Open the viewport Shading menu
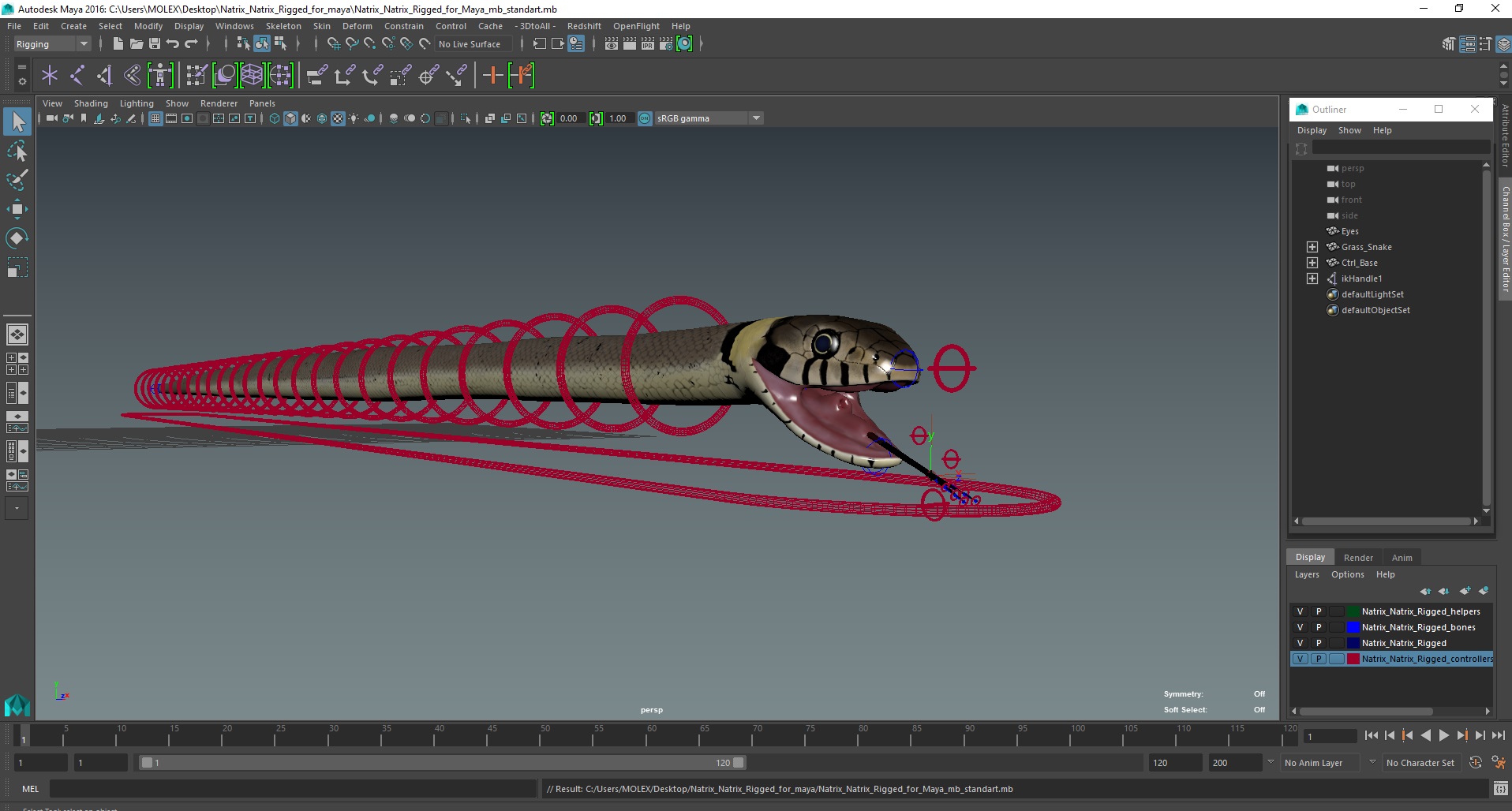Screen dimensions: 1512x811 (91, 103)
